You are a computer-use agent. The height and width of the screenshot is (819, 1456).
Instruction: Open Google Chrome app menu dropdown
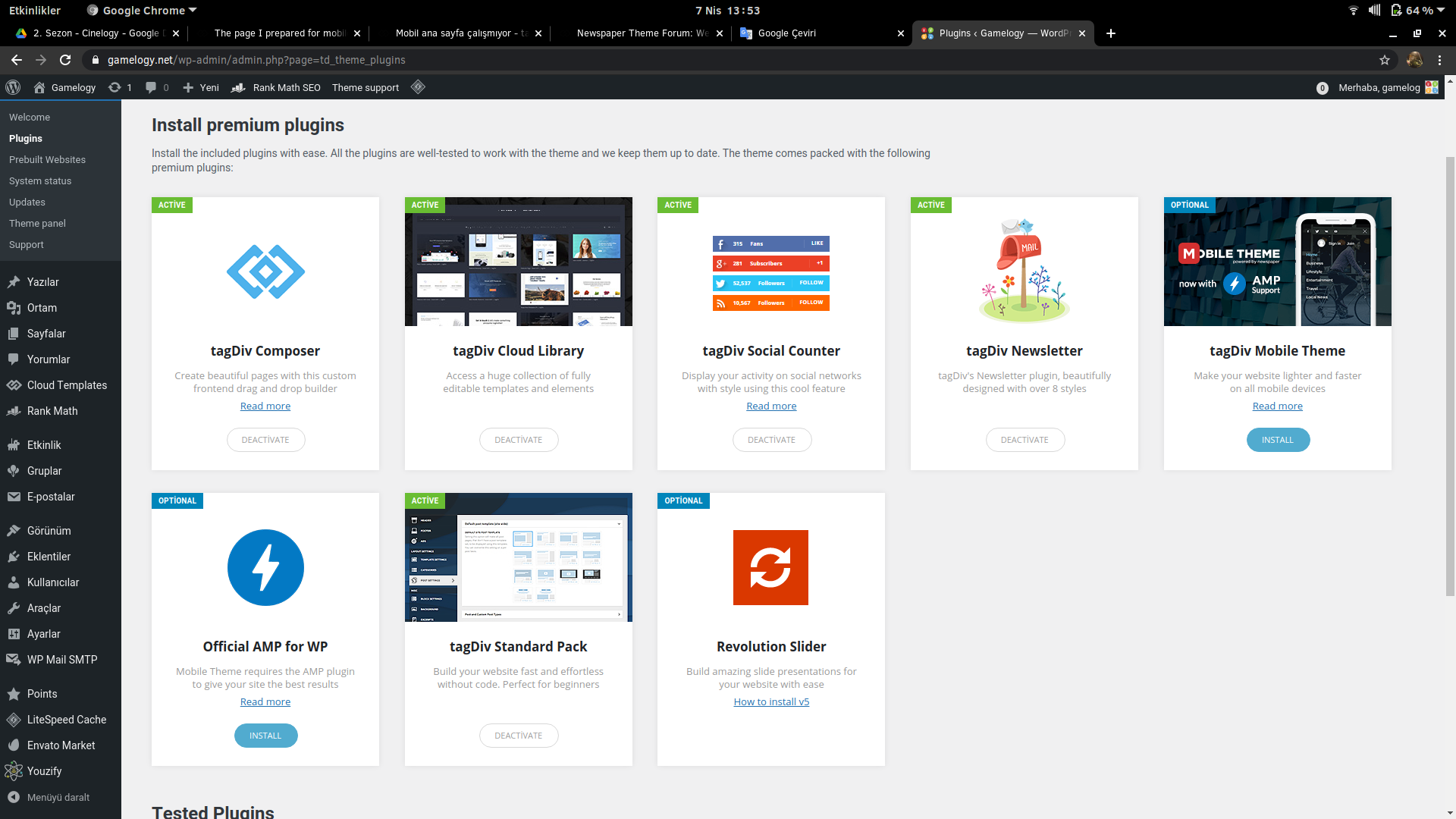coord(143,11)
